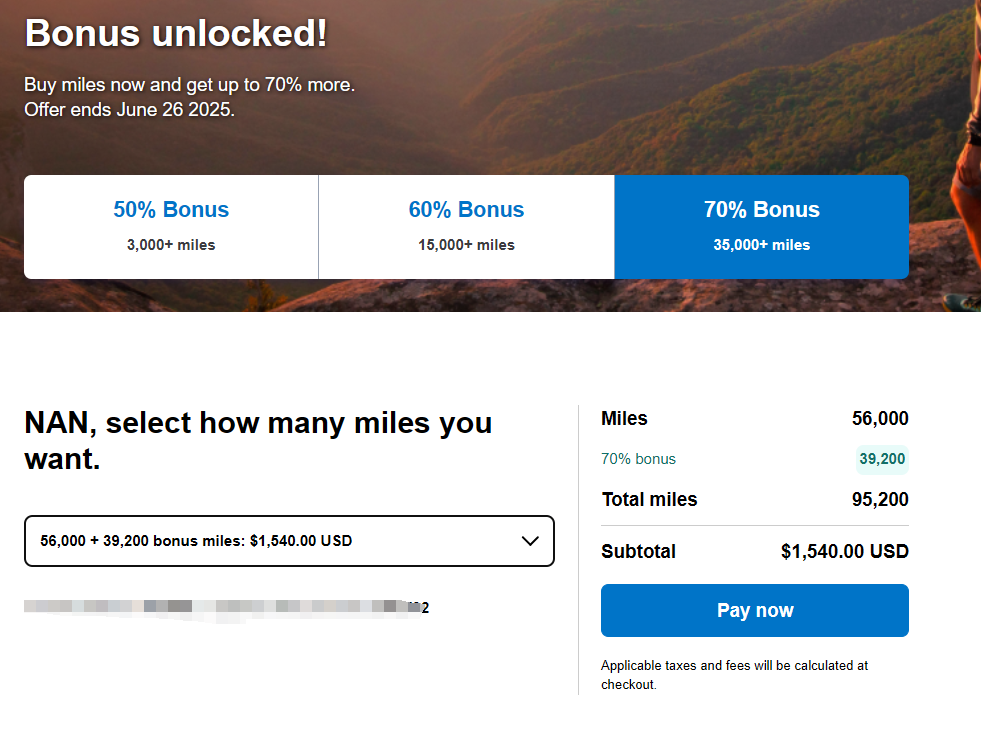
Task: Click the 56,000 miles value
Action: click(880, 419)
